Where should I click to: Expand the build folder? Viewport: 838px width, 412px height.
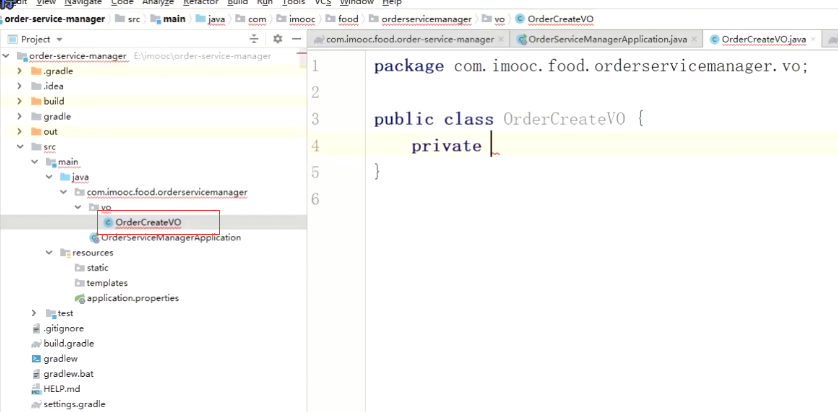tap(20, 101)
